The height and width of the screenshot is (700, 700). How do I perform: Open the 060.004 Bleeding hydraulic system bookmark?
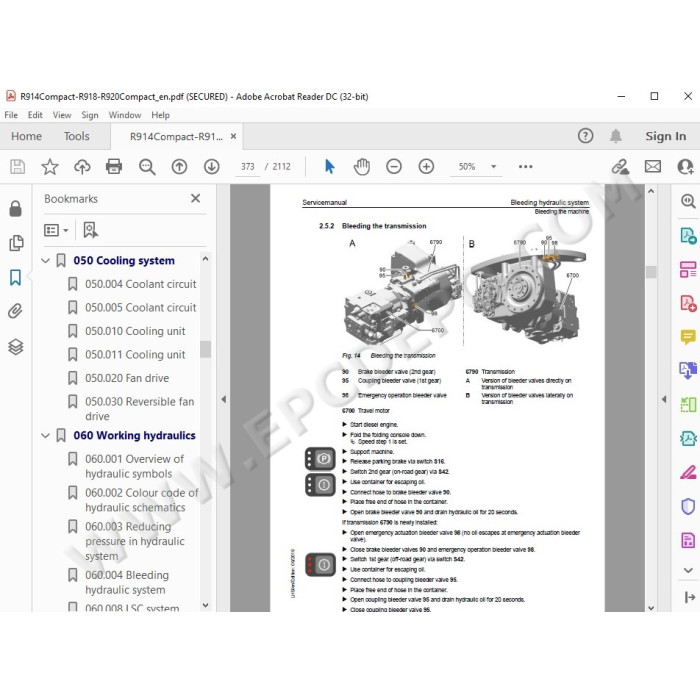[127, 582]
